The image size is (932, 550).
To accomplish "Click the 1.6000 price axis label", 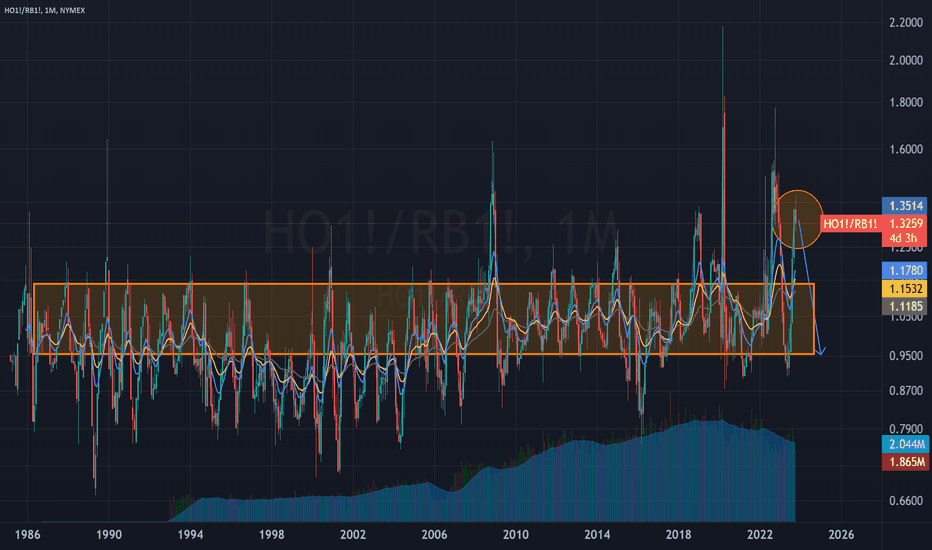I will (906, 149).
